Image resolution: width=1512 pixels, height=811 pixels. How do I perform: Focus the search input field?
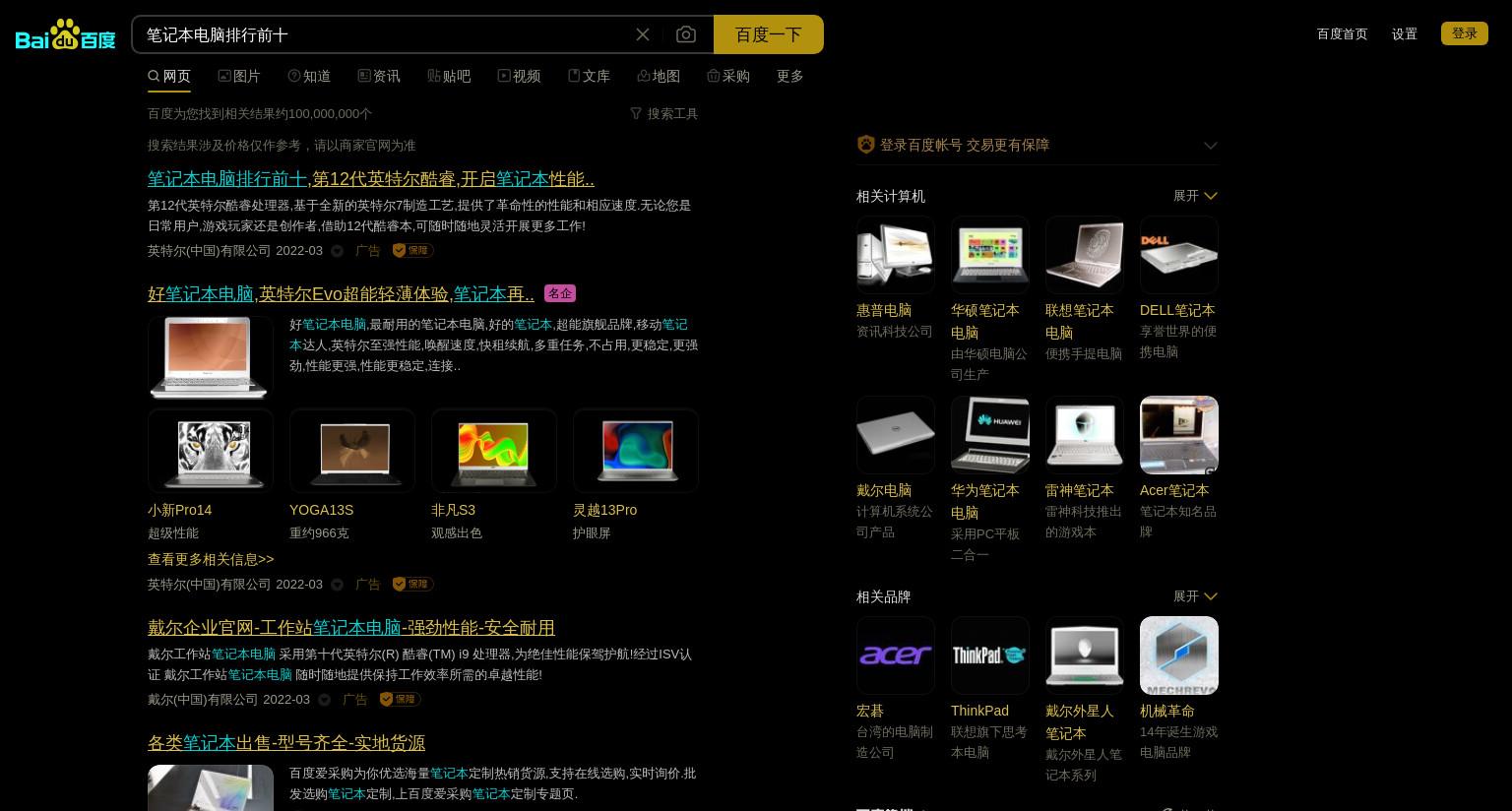coord(384,34)
